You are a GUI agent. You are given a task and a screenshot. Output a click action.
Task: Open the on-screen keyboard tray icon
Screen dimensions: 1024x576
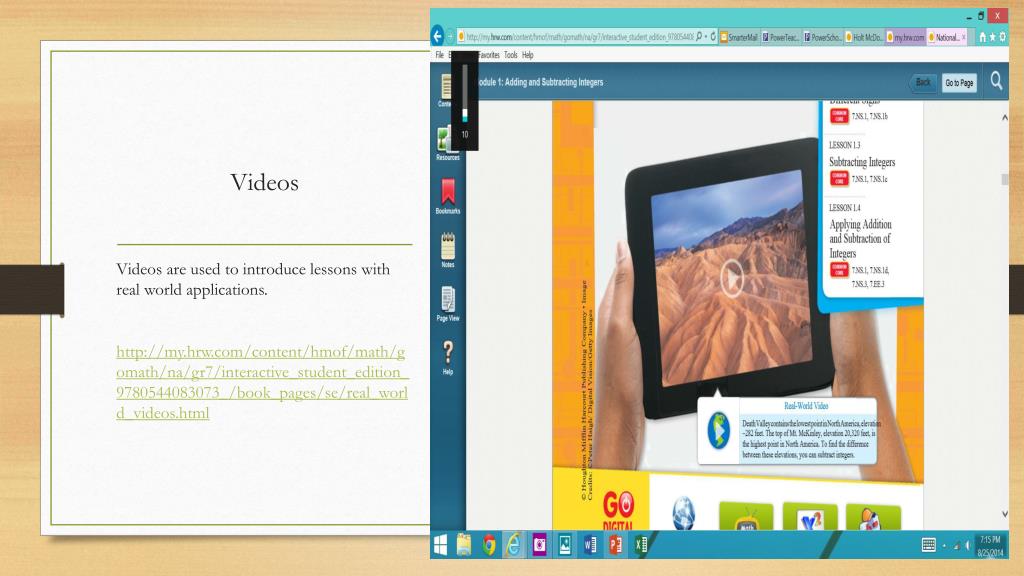click(x=929, y=545)
